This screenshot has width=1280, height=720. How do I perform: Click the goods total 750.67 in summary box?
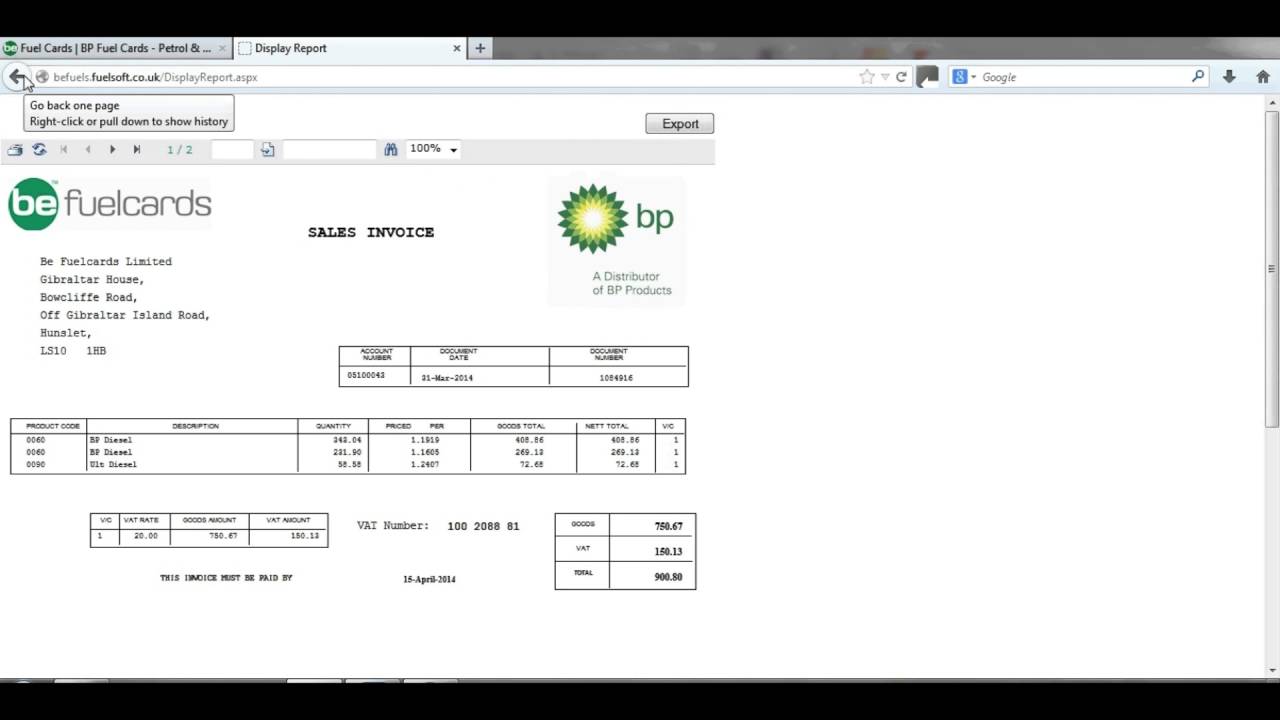[668, 526]
